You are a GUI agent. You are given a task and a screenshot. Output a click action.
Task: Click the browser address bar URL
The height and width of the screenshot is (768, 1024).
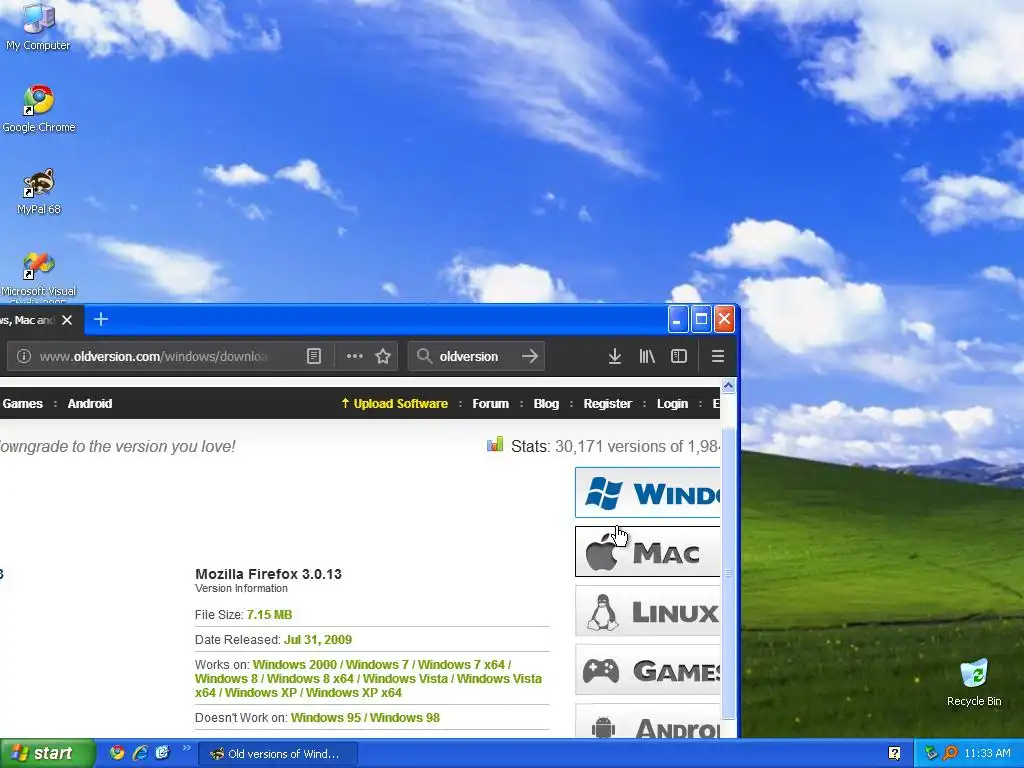tap(153, 357)
